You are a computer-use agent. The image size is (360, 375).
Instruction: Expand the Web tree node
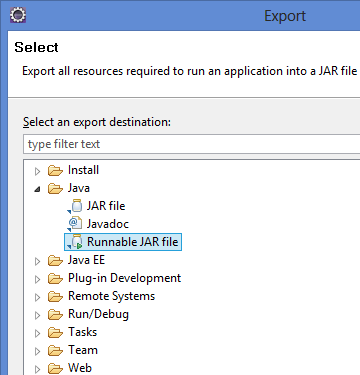pos(37,369)
